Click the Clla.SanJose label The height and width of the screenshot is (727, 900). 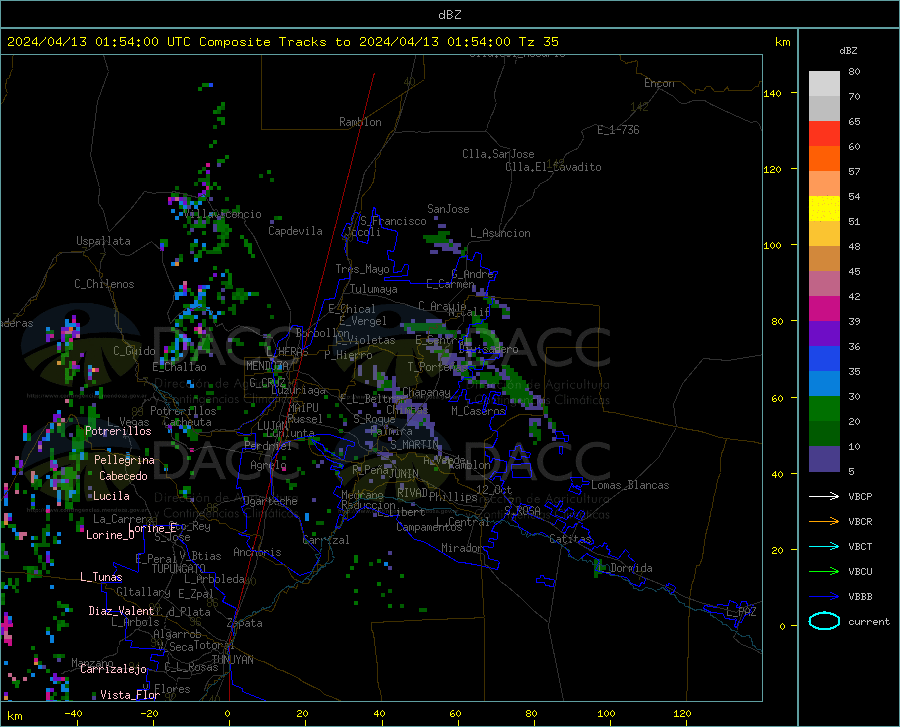click(x=498, y=154)
